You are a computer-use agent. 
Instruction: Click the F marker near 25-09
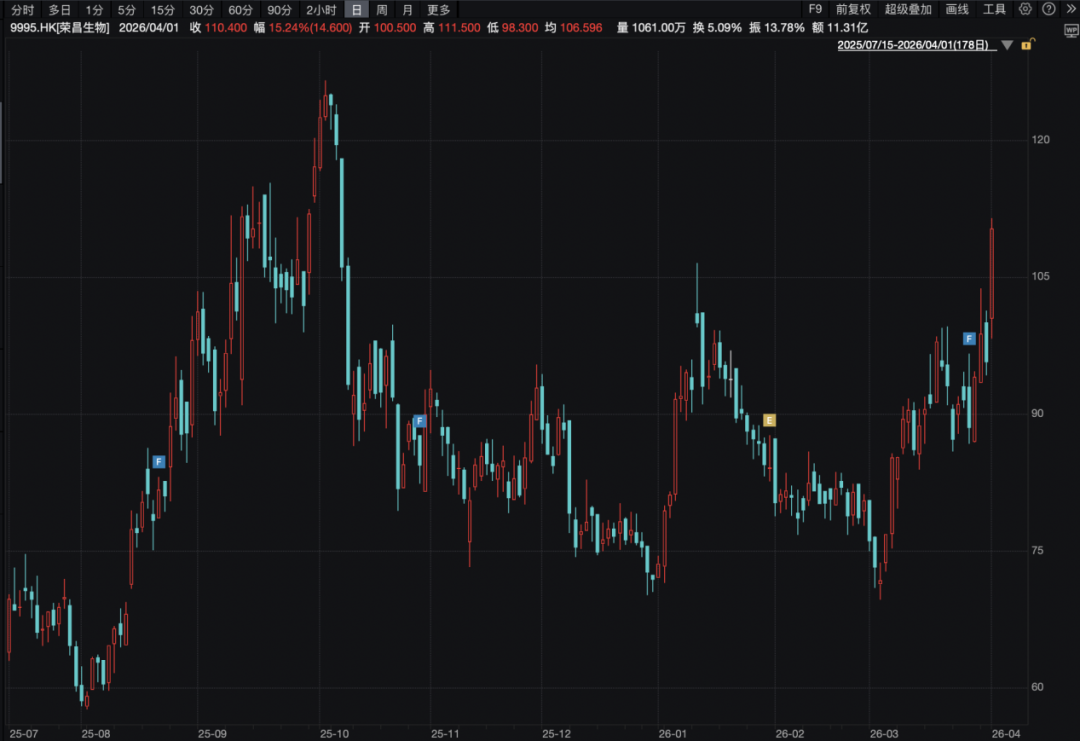(x=159, y=461)
